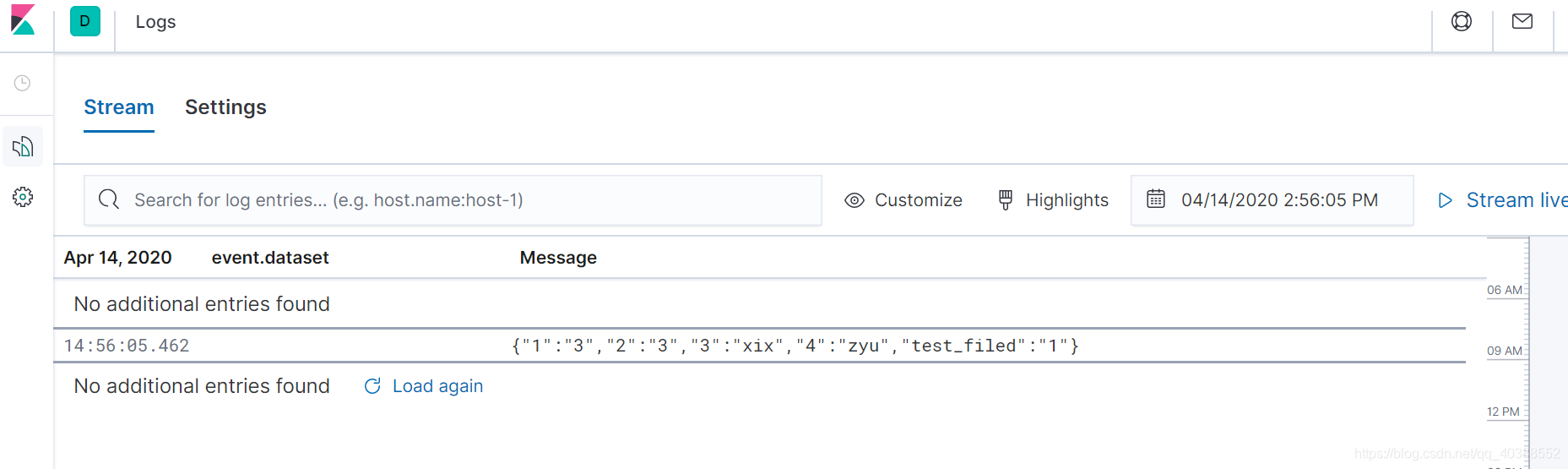Click the search magnifier icon
Viewport: 1568px width, 469px height.
[109, 199]
